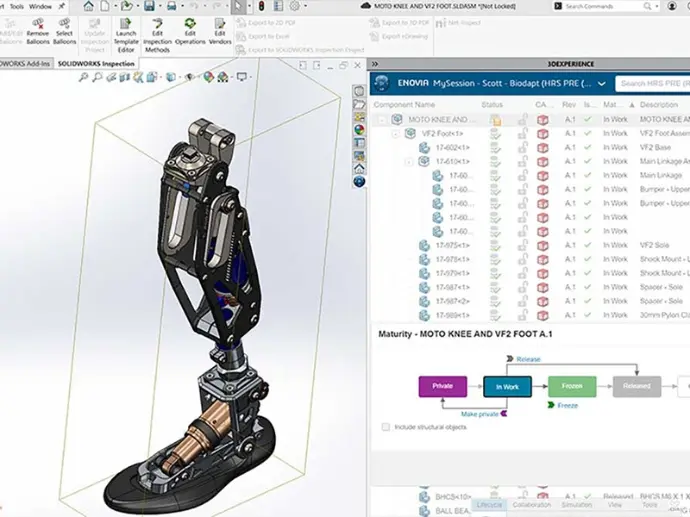Click the Rebuild traffic light icon

pyautogui.click(x=261, y=6)
